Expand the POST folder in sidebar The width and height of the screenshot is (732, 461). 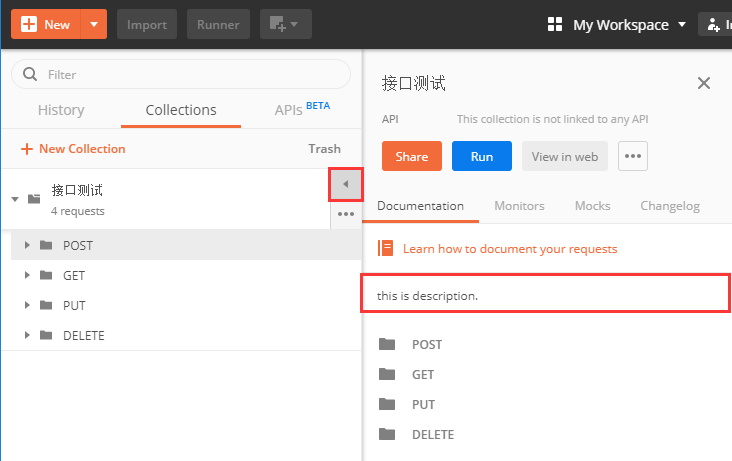pyautogui.click(x=27, y=245)
